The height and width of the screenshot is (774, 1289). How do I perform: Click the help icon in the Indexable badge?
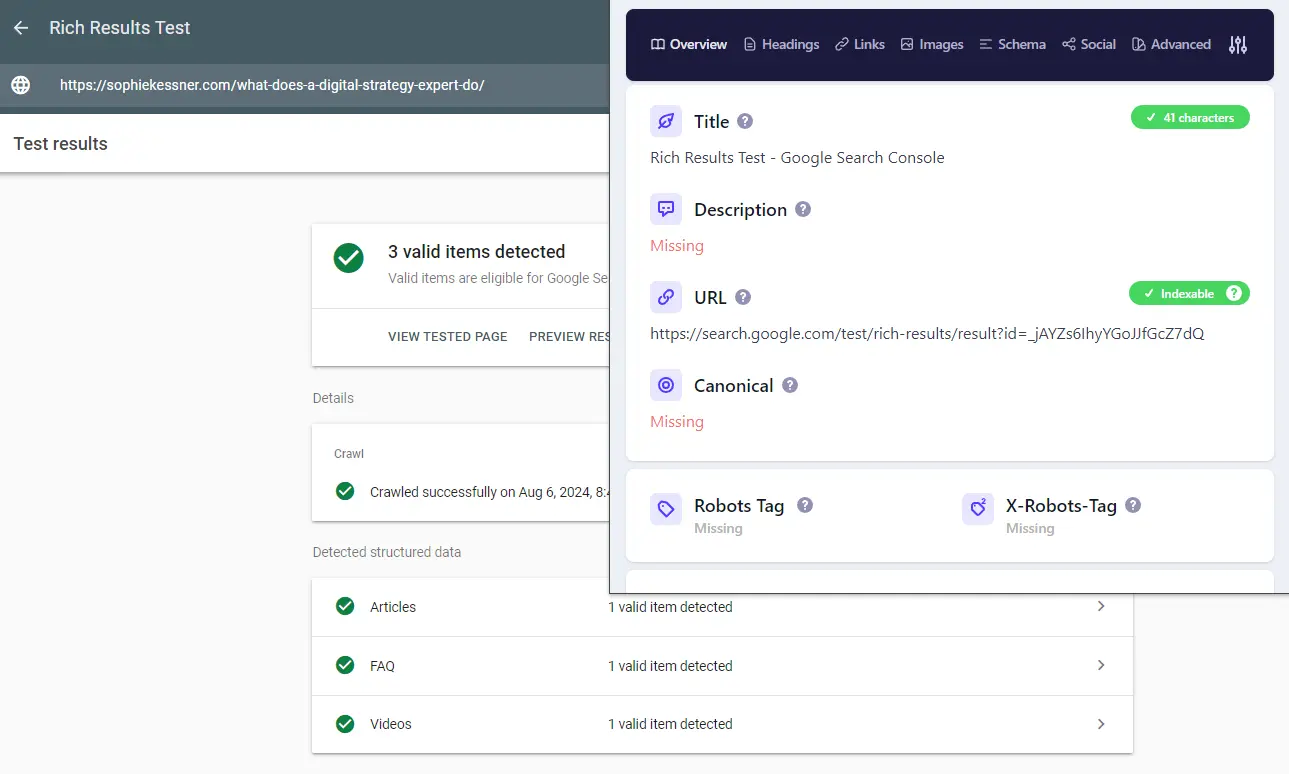point(1234,293)
